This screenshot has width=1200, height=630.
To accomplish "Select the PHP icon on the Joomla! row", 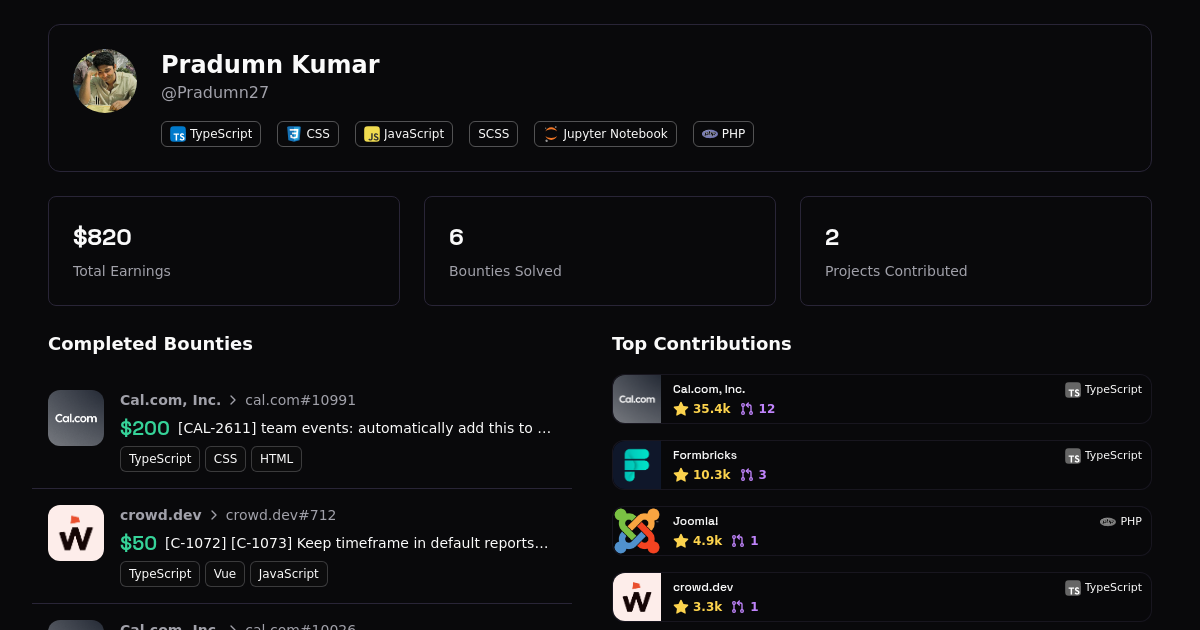I will pyautogui.click(x=1108, y=521).
